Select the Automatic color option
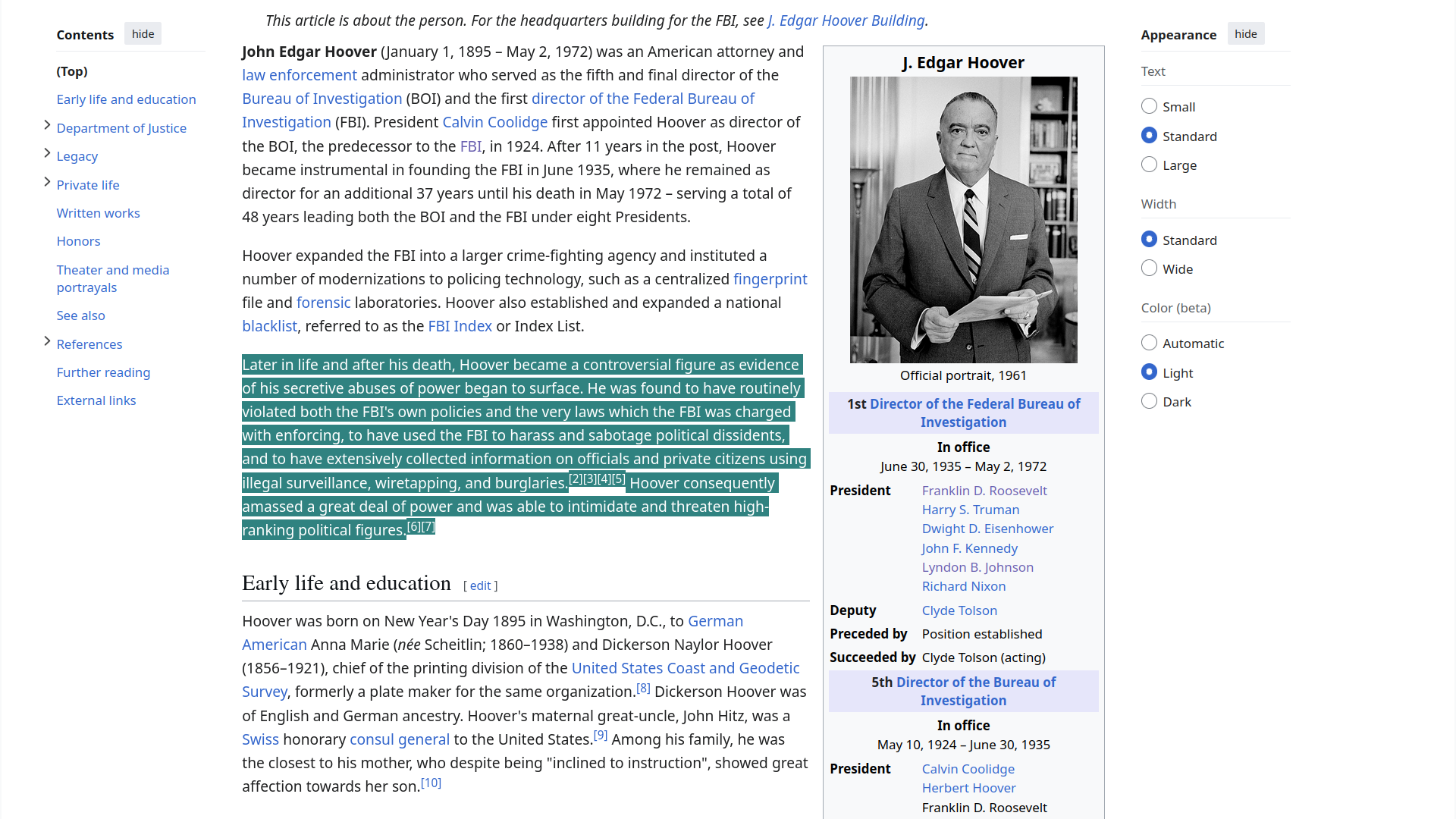The height and width of the screenshot is (819, 1456). coord(1149,343)
